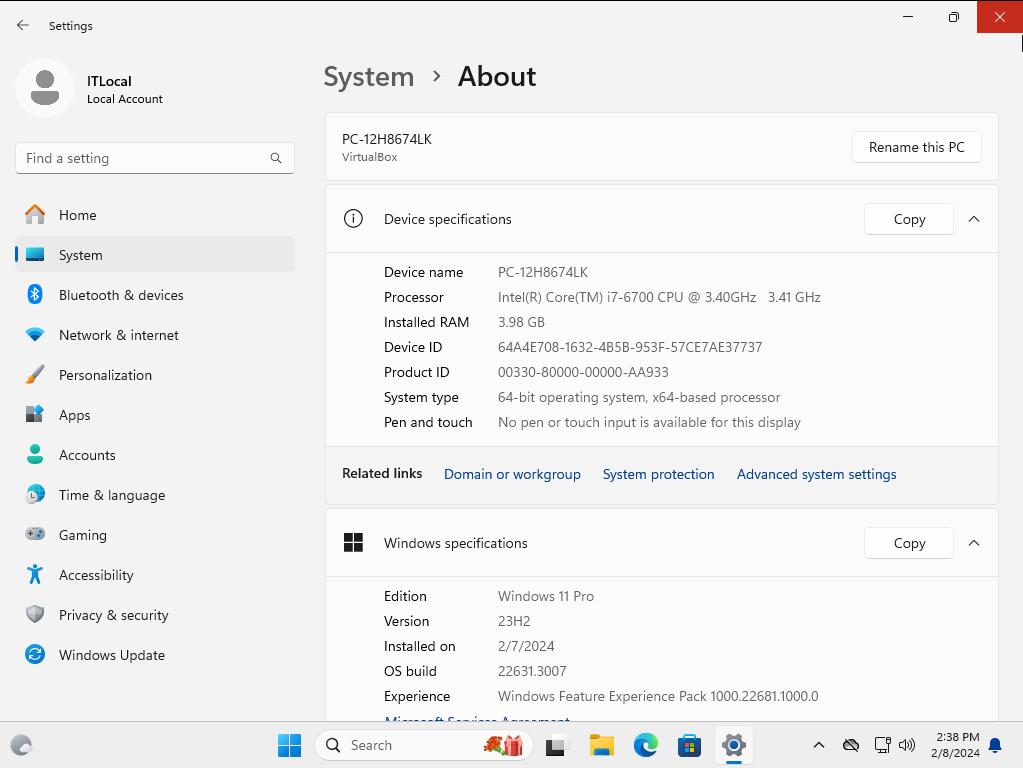The width and height of the screenshot is (1023, 768).
Task: Click the network monitor tray icon
Action: pos(882,745)
